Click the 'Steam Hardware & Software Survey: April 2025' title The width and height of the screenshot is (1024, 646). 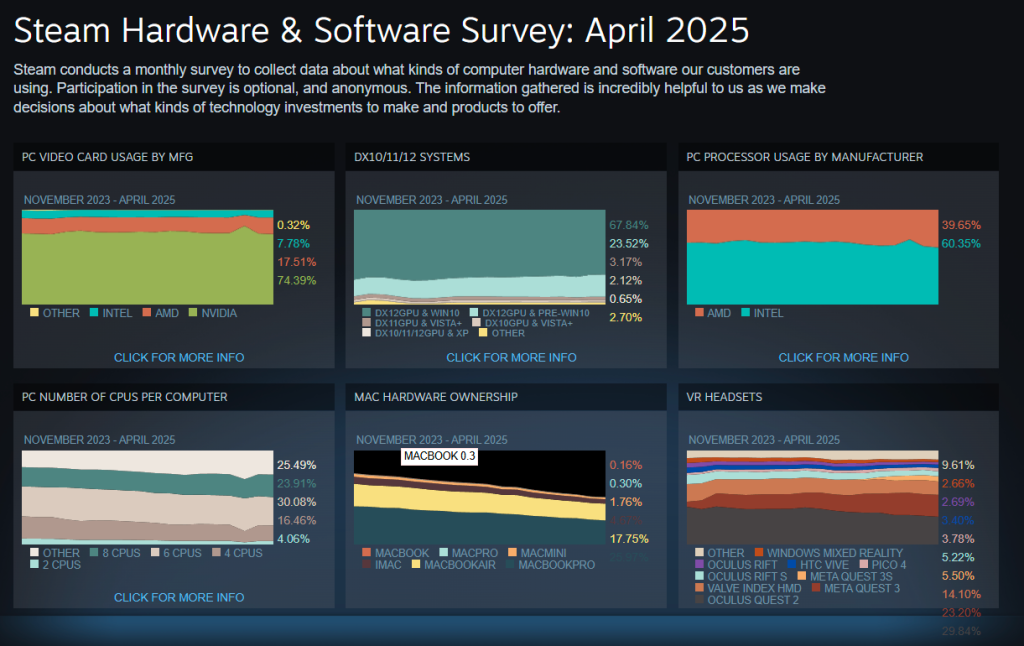click(381, 30)
